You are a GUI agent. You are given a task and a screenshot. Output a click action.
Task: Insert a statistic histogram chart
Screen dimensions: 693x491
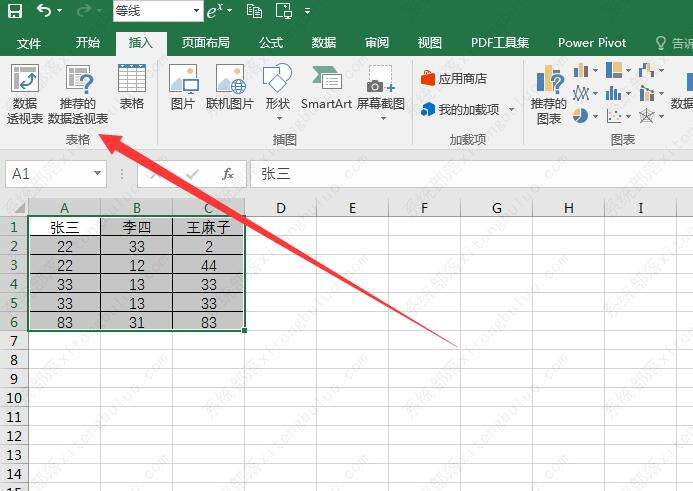coord(614,93)
